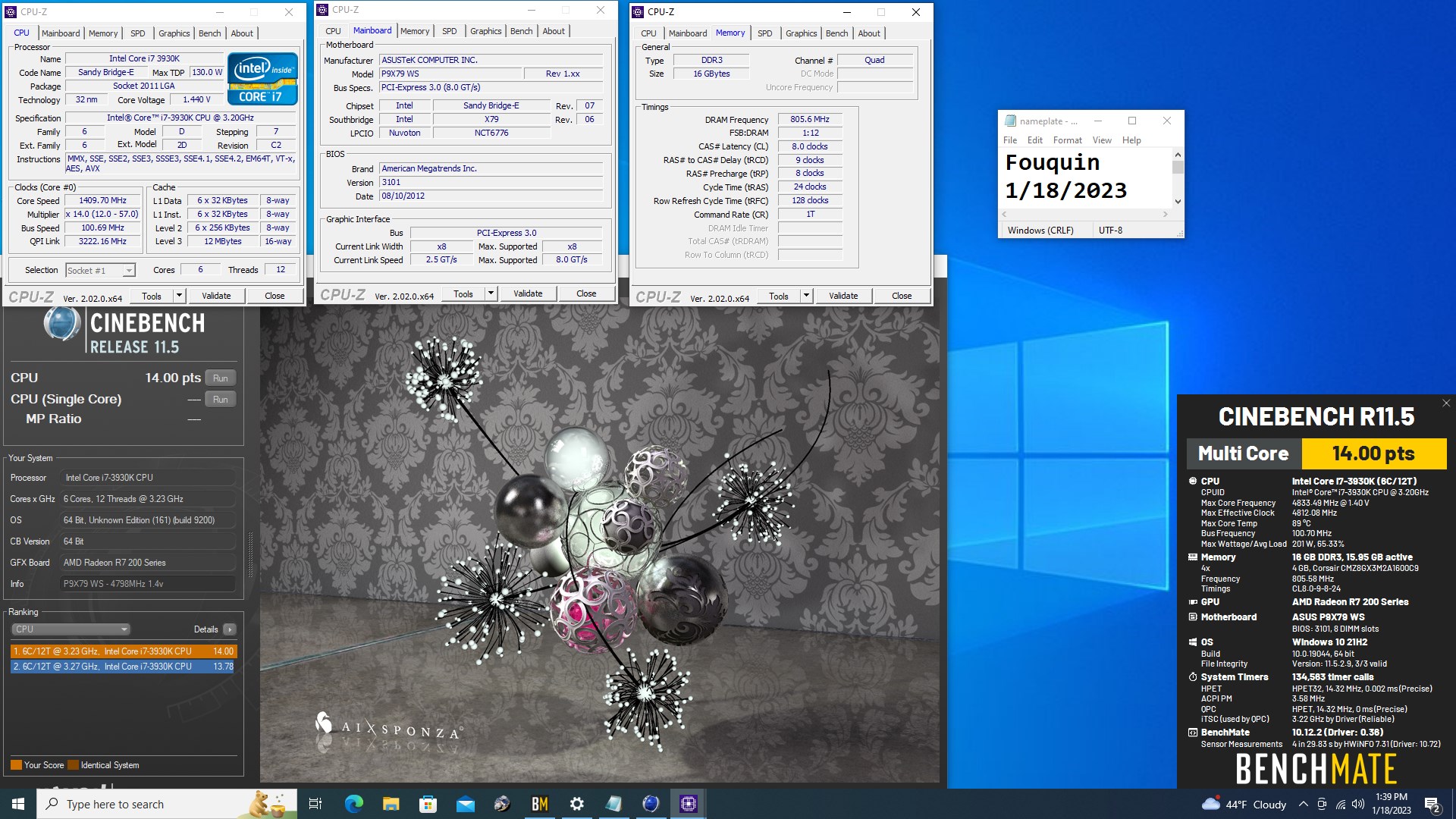Expand Tools dropdown arrow in middle CPU-Z window

point(491,293)
